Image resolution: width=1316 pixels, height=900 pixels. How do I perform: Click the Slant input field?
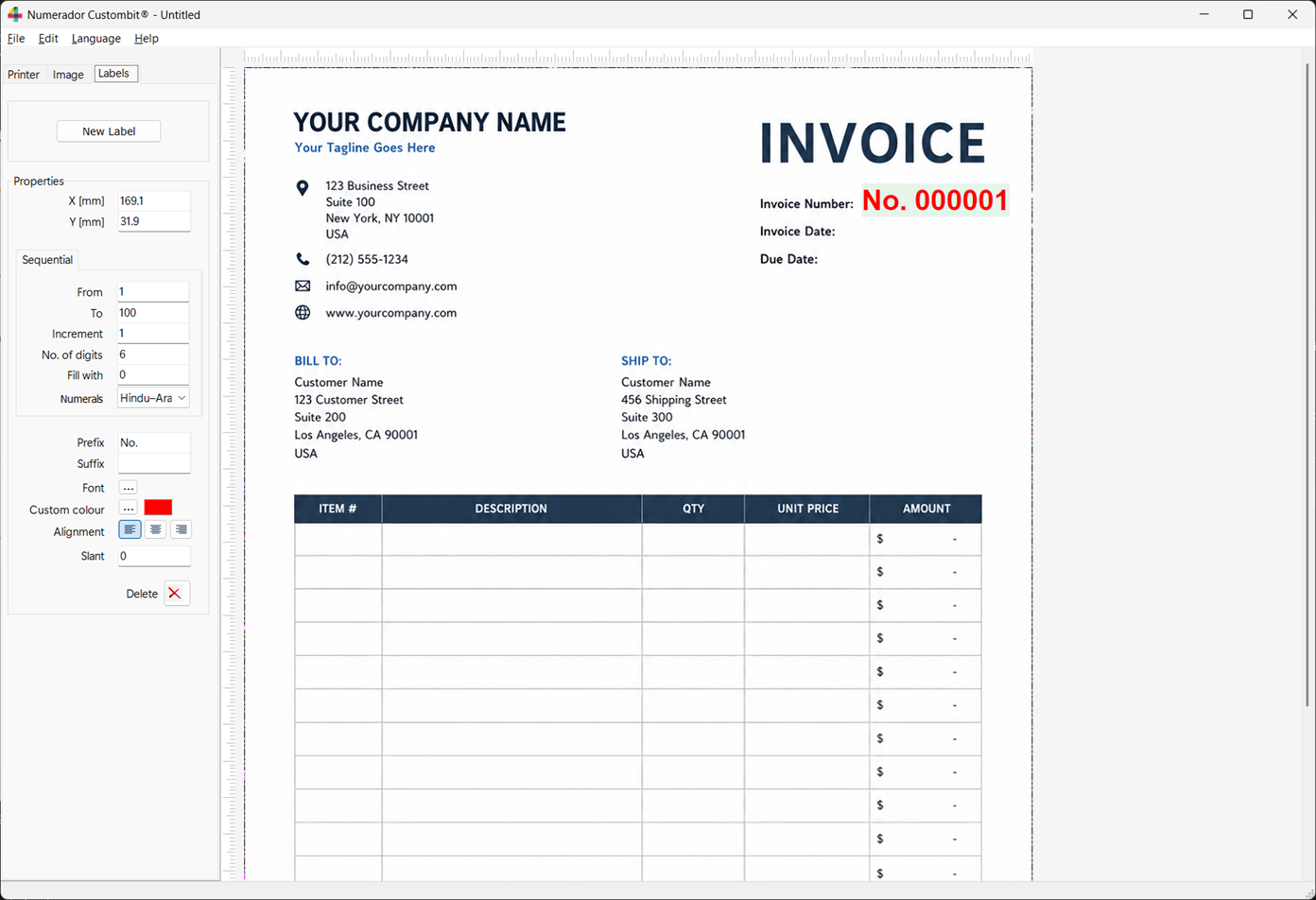pos(154,556)
